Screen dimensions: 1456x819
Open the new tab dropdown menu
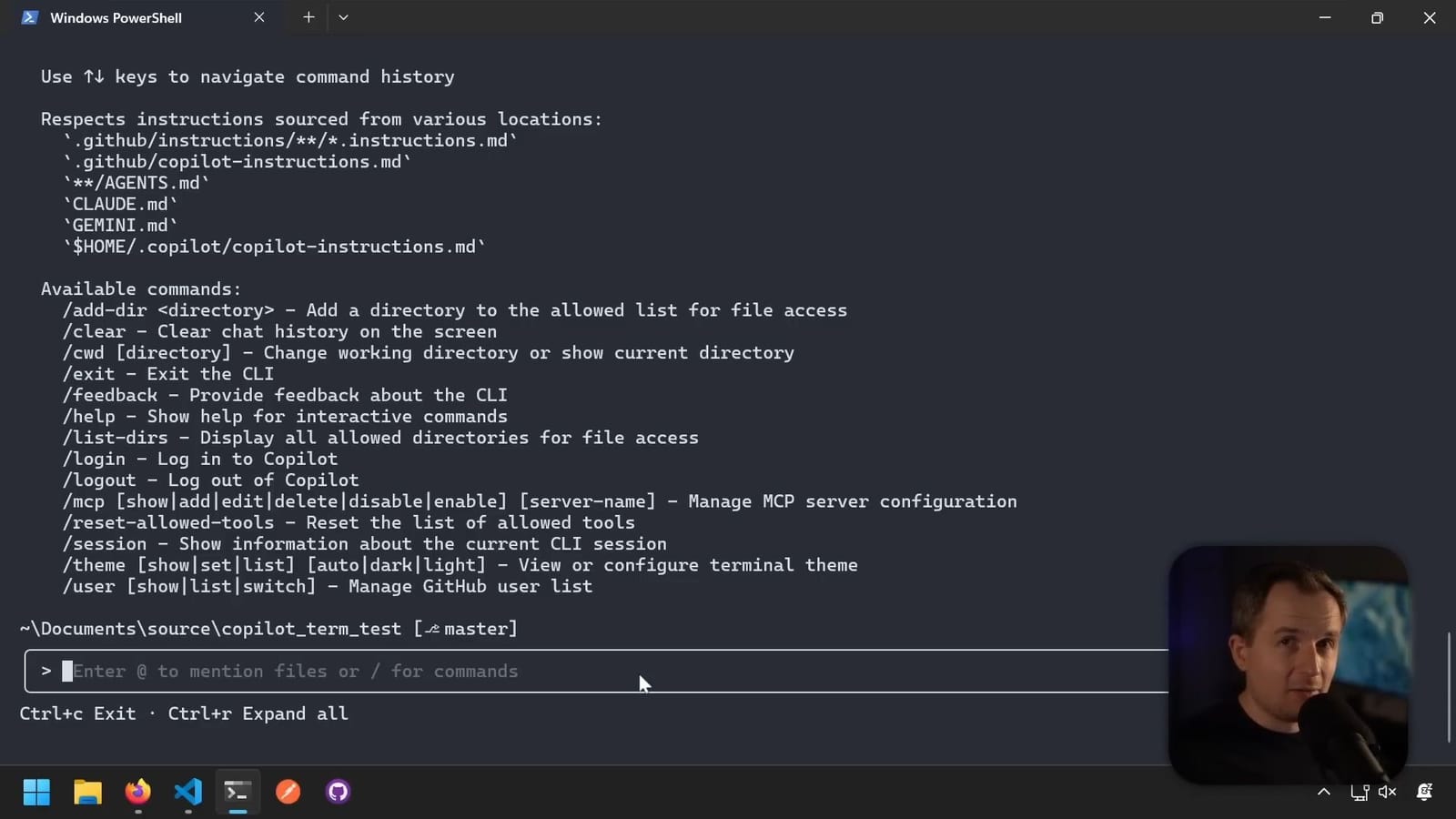click(343, 16)
